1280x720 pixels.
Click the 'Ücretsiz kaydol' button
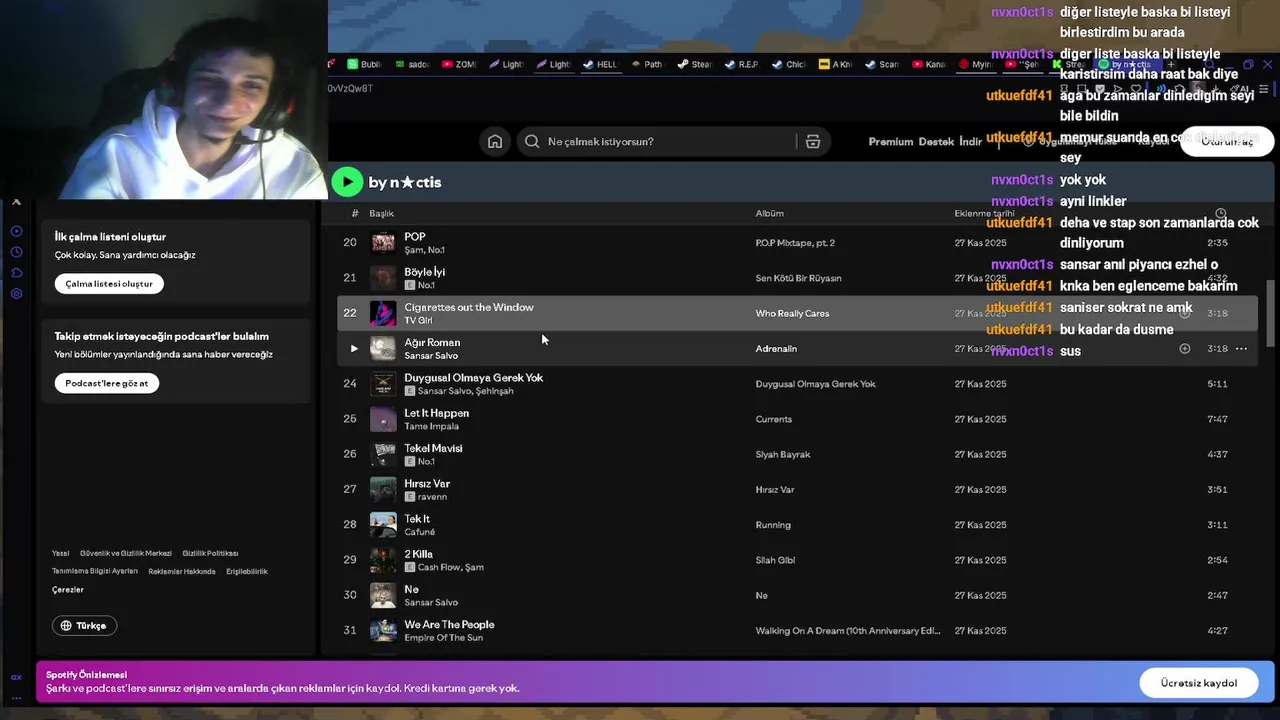tap(1198, 683)
